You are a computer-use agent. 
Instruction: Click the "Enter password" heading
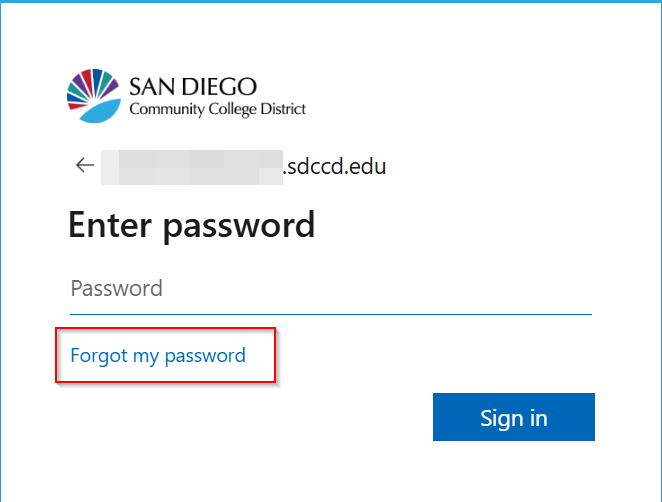point(191,224)
